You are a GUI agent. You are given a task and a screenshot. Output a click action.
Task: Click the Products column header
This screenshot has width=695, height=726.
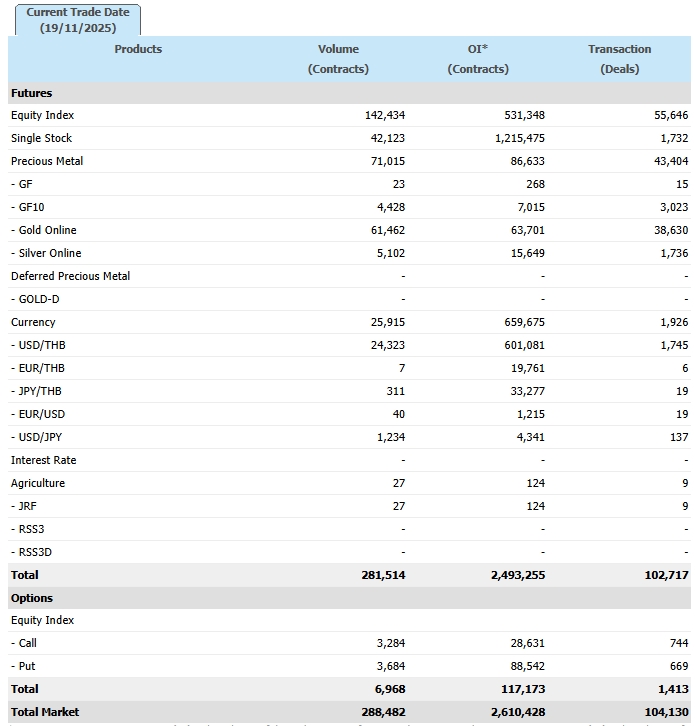click(138, 49)
